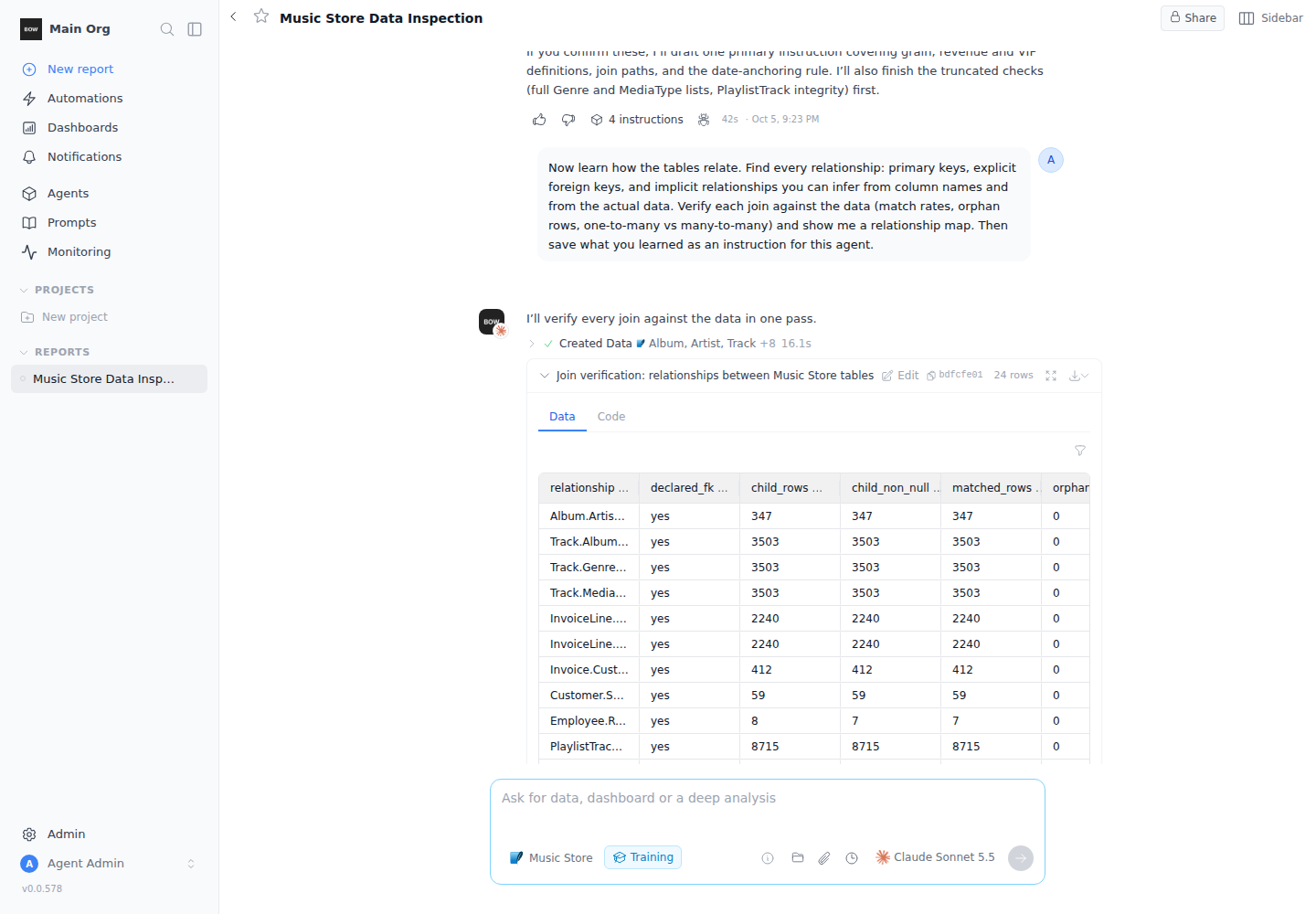Edit the Join verification query
Screen dimensions: 1316x914
click(900, 376)
